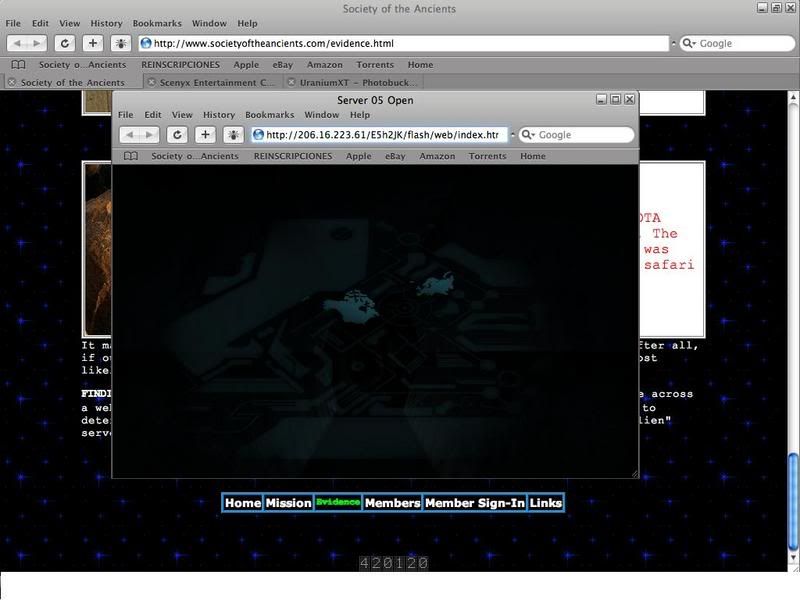
Task: Click North America map in flash content
Action: (352, 306)
